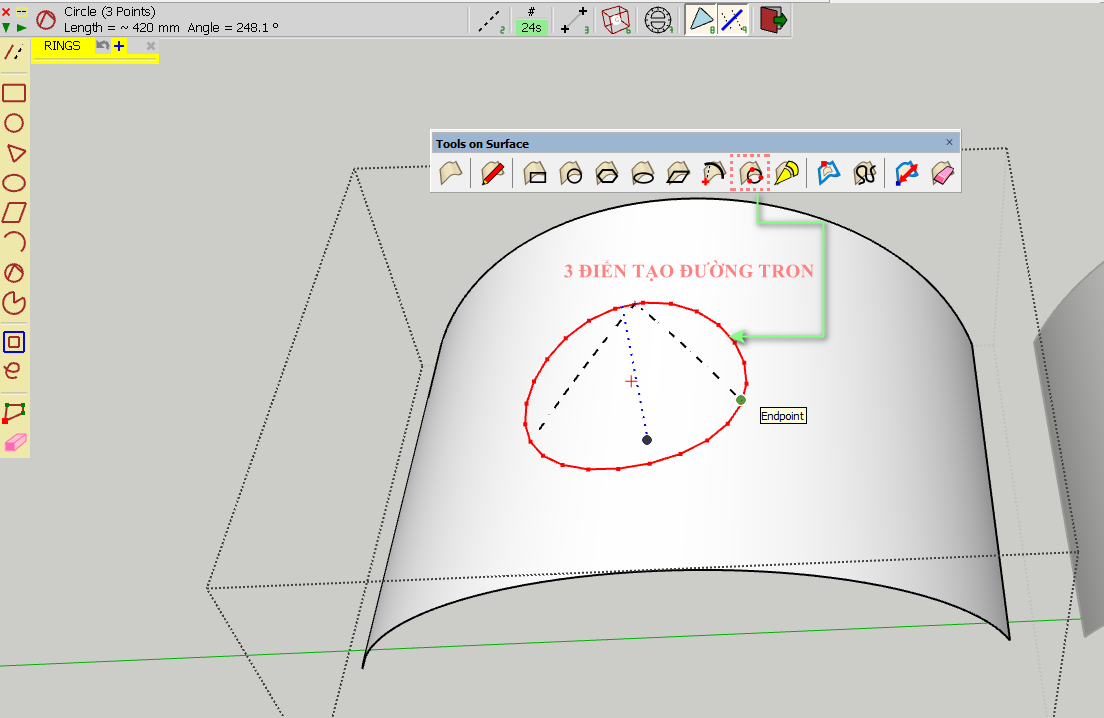Click the red exit door button
The image size is (1104, 718).
pos(773,20)
